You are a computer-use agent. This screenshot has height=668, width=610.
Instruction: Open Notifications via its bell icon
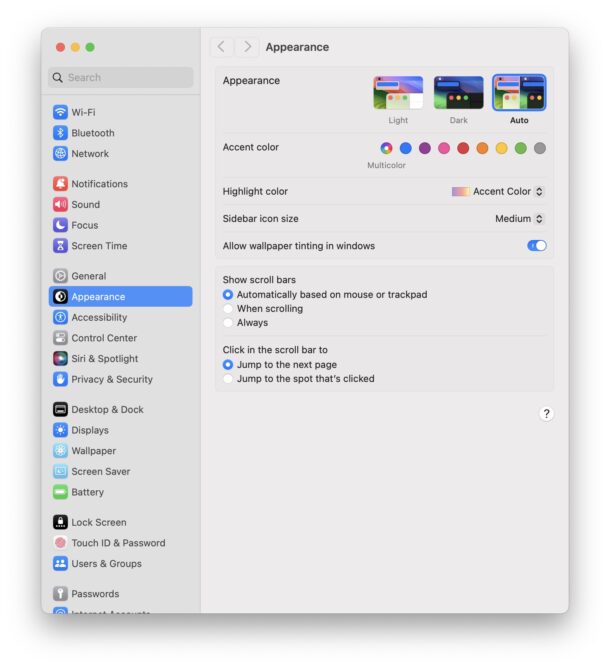(x=60, y=184)
